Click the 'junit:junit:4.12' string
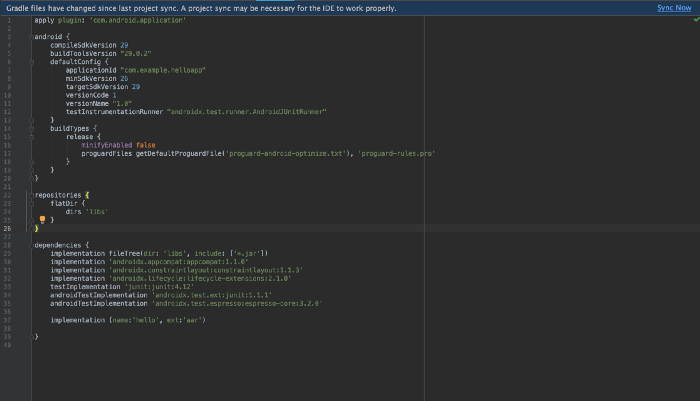 159,287
